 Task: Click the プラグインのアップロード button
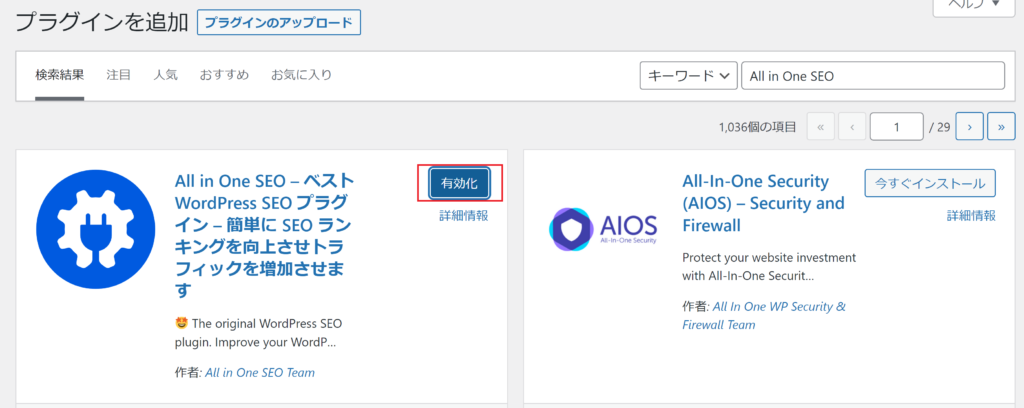(x=279, y=23)
